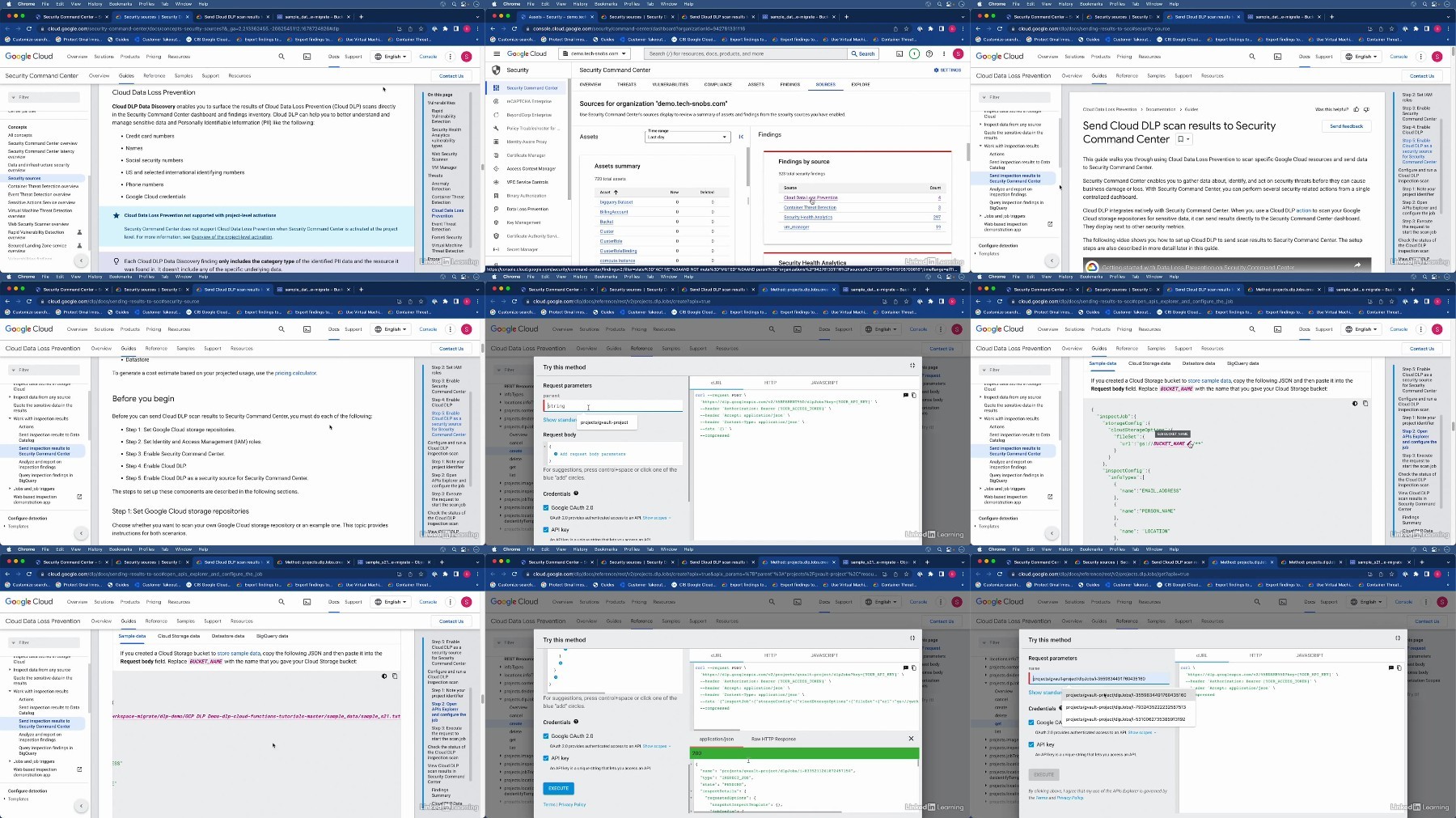1456x818 pixels.
Task: Uncheck API key in the job-suggestions window
Action: click(x=1031, y=744)
